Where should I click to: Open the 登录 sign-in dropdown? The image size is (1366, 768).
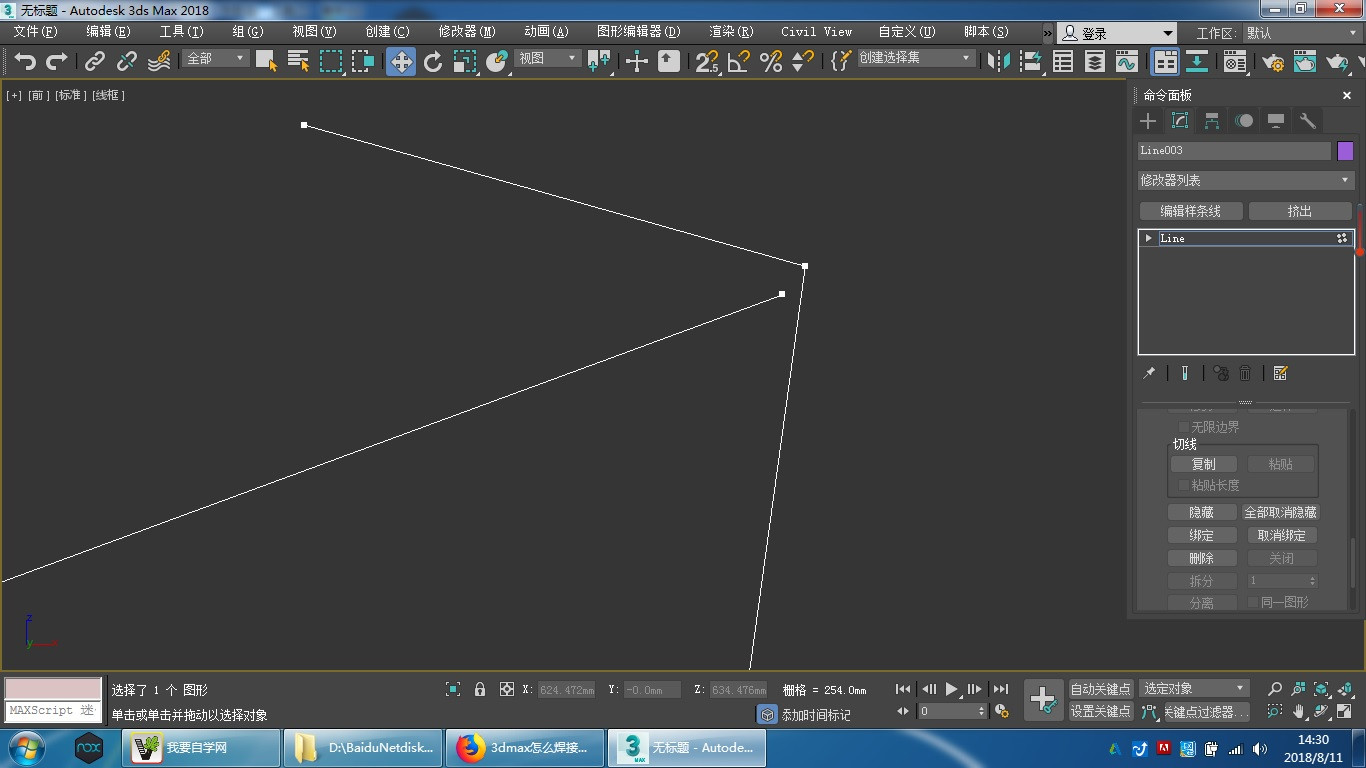(x=1117, y=33)
